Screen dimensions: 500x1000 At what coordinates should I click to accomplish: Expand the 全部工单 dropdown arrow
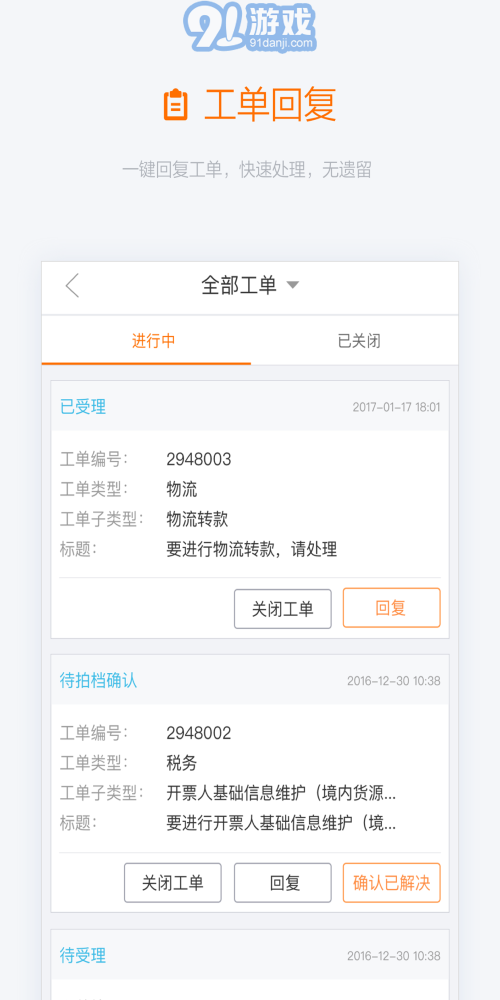[292, 285]
